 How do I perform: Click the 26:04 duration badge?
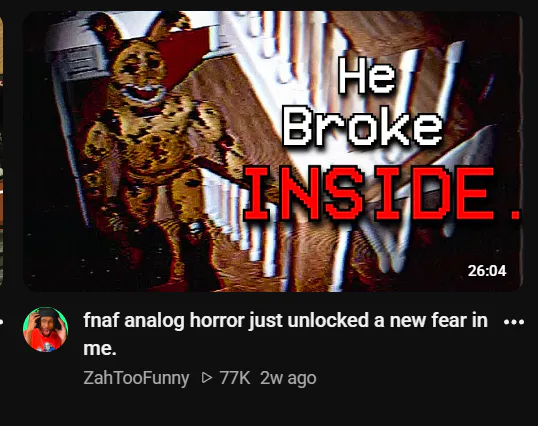coord(487,271)
